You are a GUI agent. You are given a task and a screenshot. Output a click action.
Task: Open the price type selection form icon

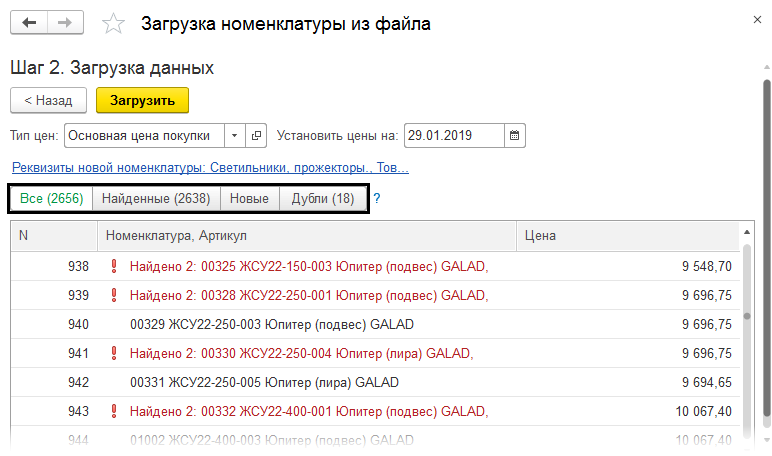[257, 135]
